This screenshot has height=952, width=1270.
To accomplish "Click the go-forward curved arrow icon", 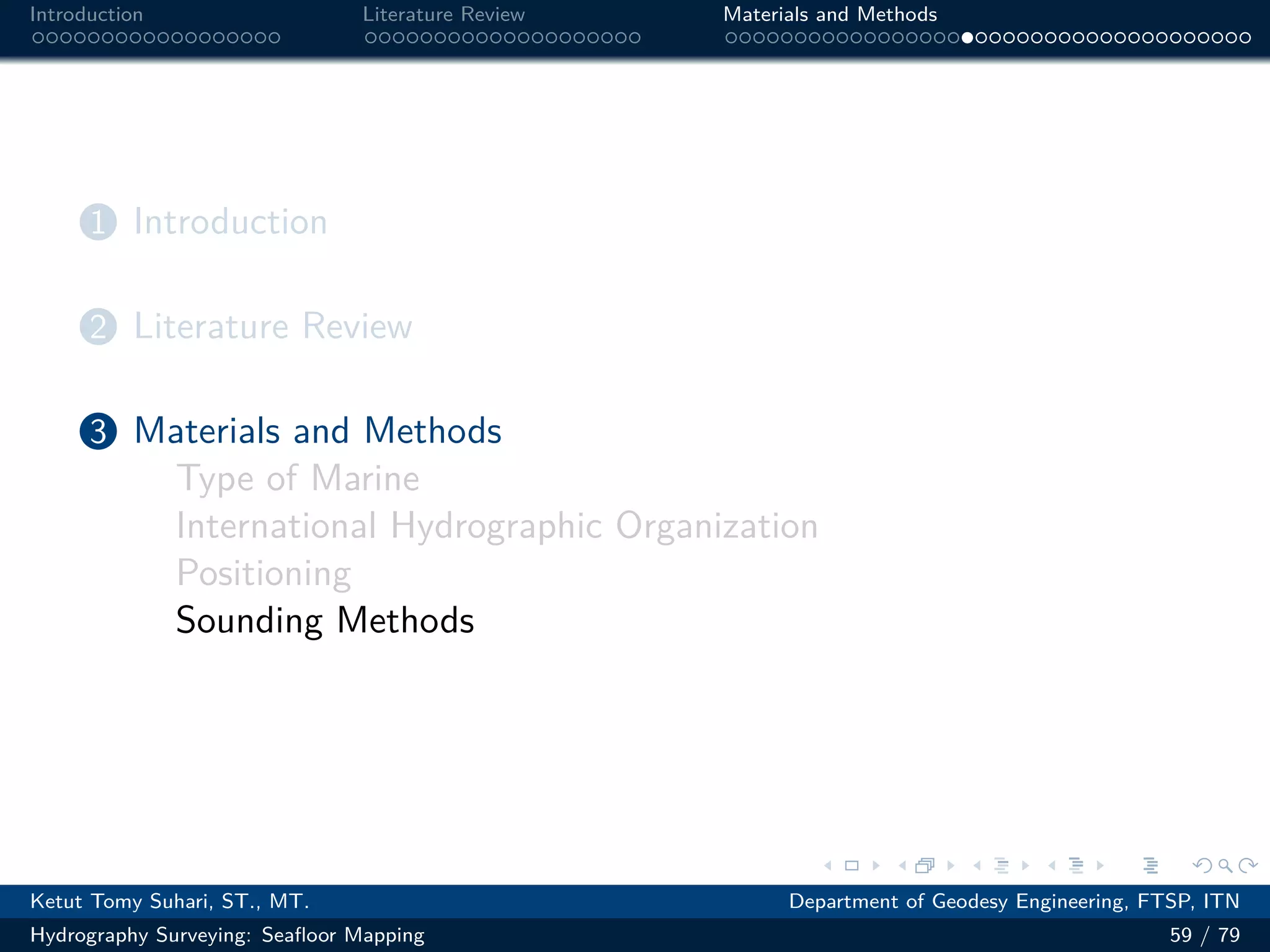I will 1248,865.
